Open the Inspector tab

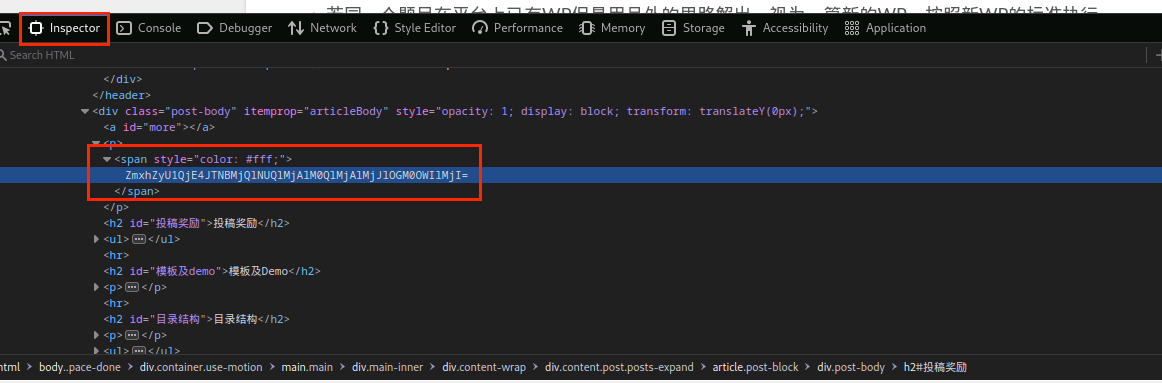pyautogui.click(x=64, y=28)
